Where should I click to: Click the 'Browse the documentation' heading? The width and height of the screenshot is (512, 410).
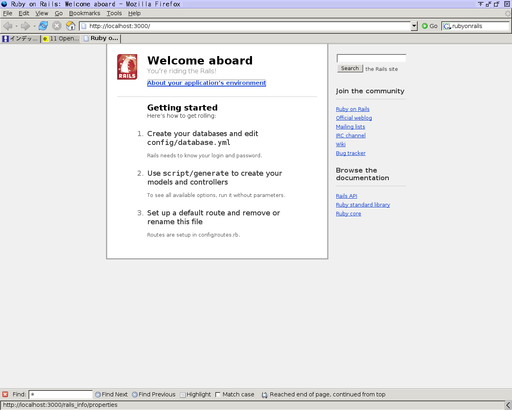(363, 174)
